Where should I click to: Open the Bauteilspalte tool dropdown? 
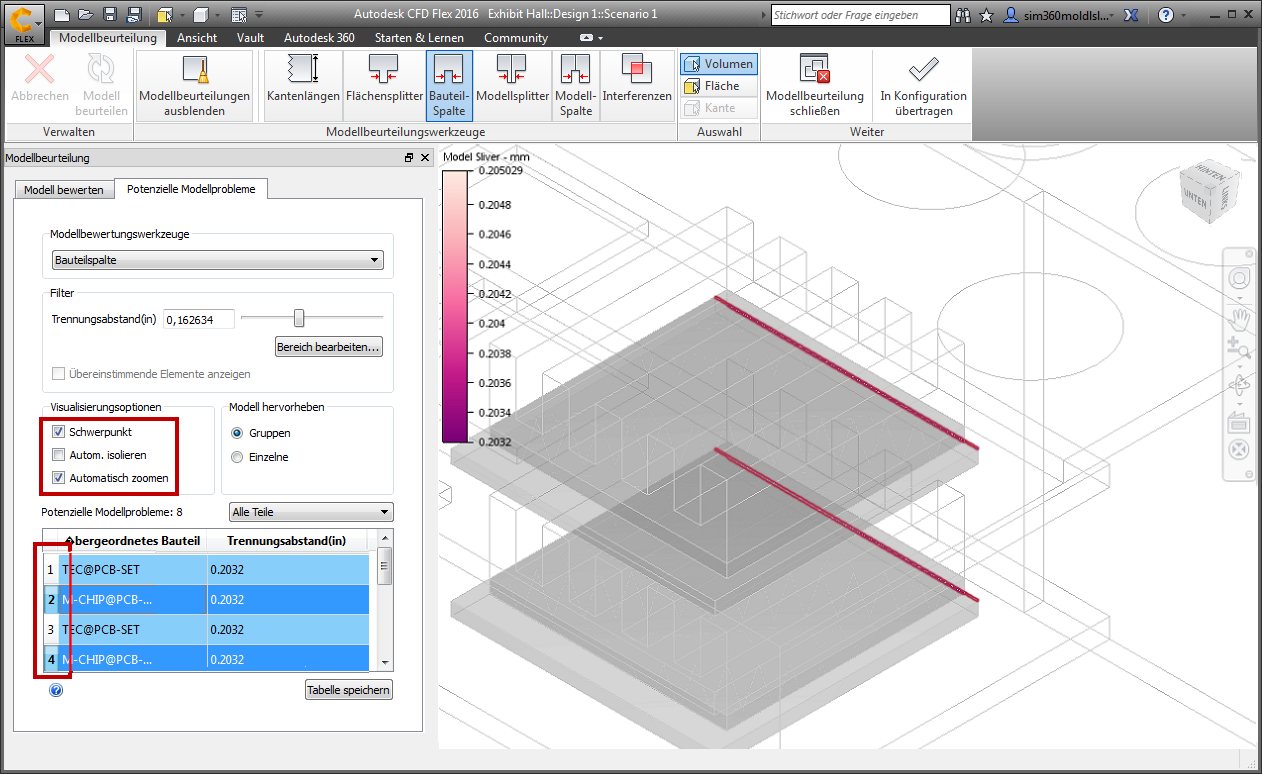click(x=217, y=260)
